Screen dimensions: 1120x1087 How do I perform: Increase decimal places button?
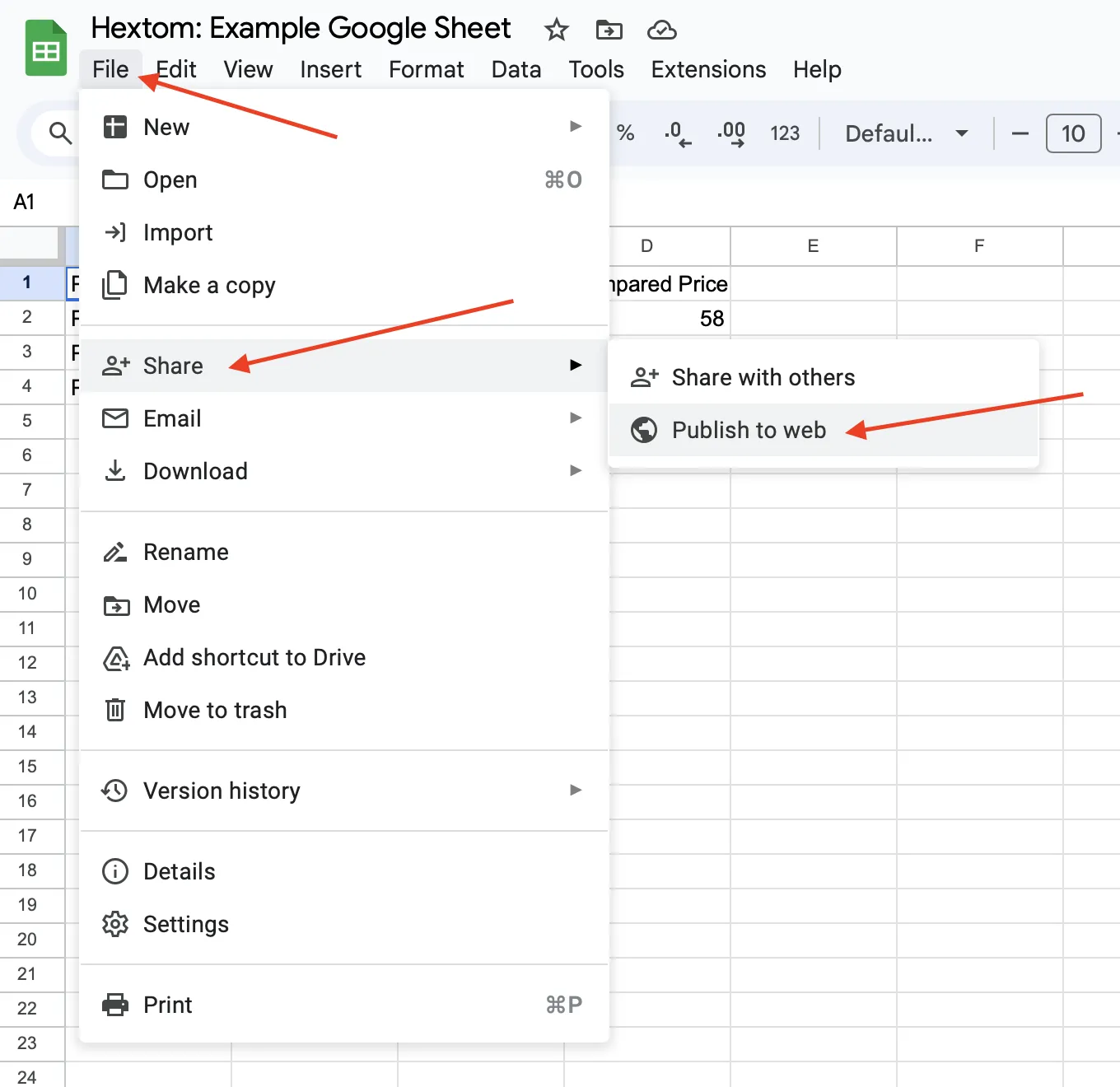pos(731,133)
